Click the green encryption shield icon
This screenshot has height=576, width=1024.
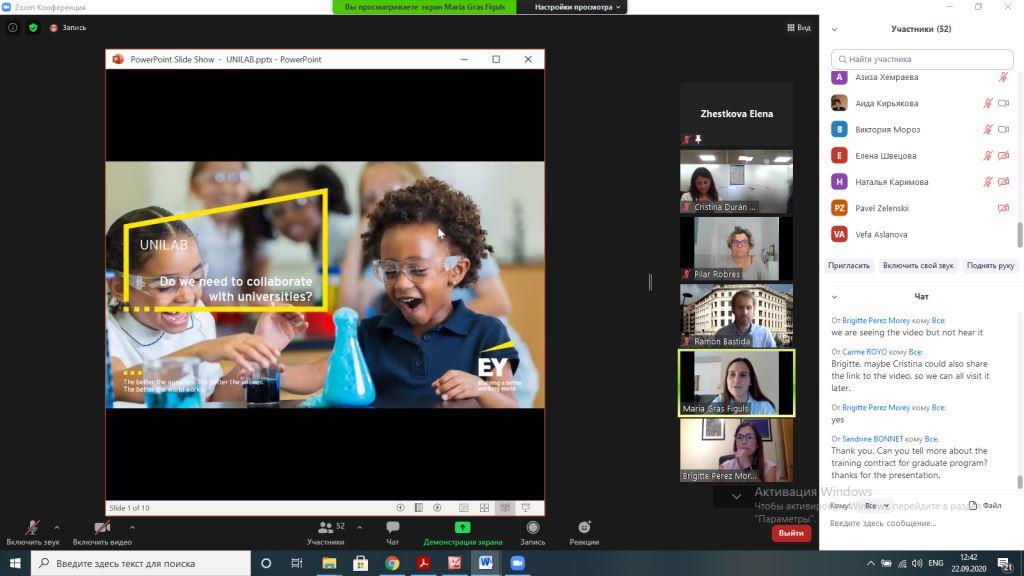pos(33,27)
